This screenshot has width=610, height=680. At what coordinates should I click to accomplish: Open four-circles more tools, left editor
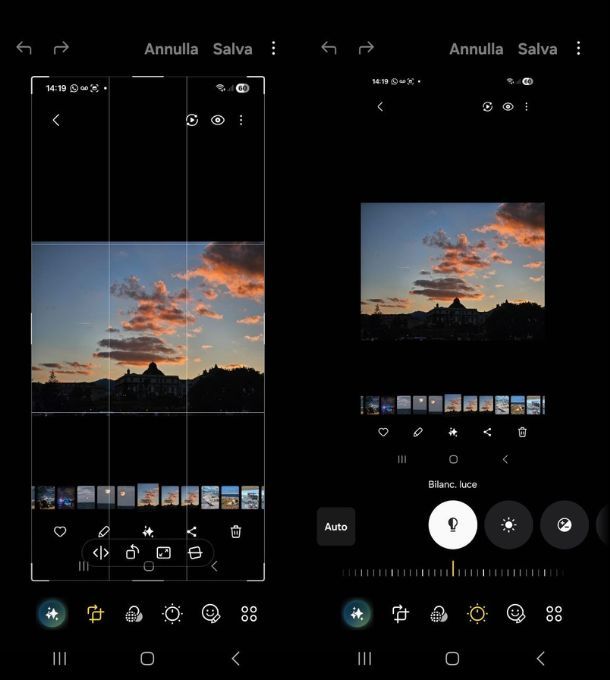(x=249, y=614)
